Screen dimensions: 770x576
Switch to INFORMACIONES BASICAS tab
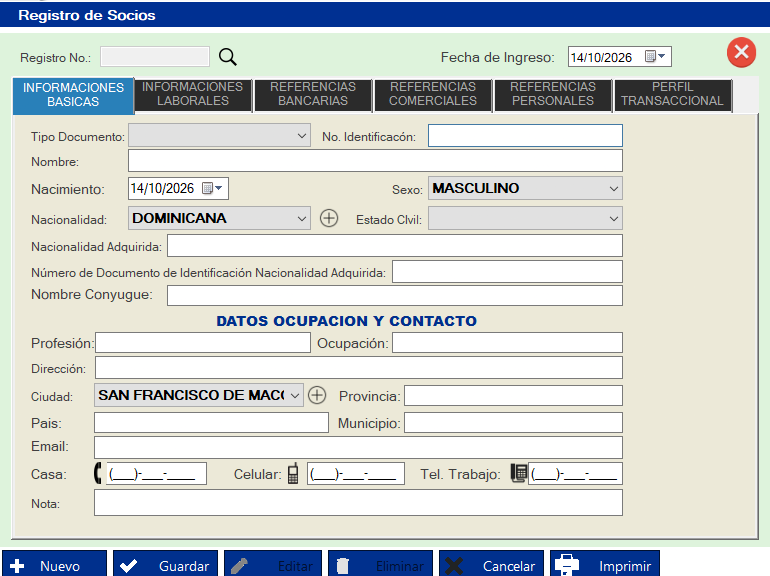pos(73,95)
